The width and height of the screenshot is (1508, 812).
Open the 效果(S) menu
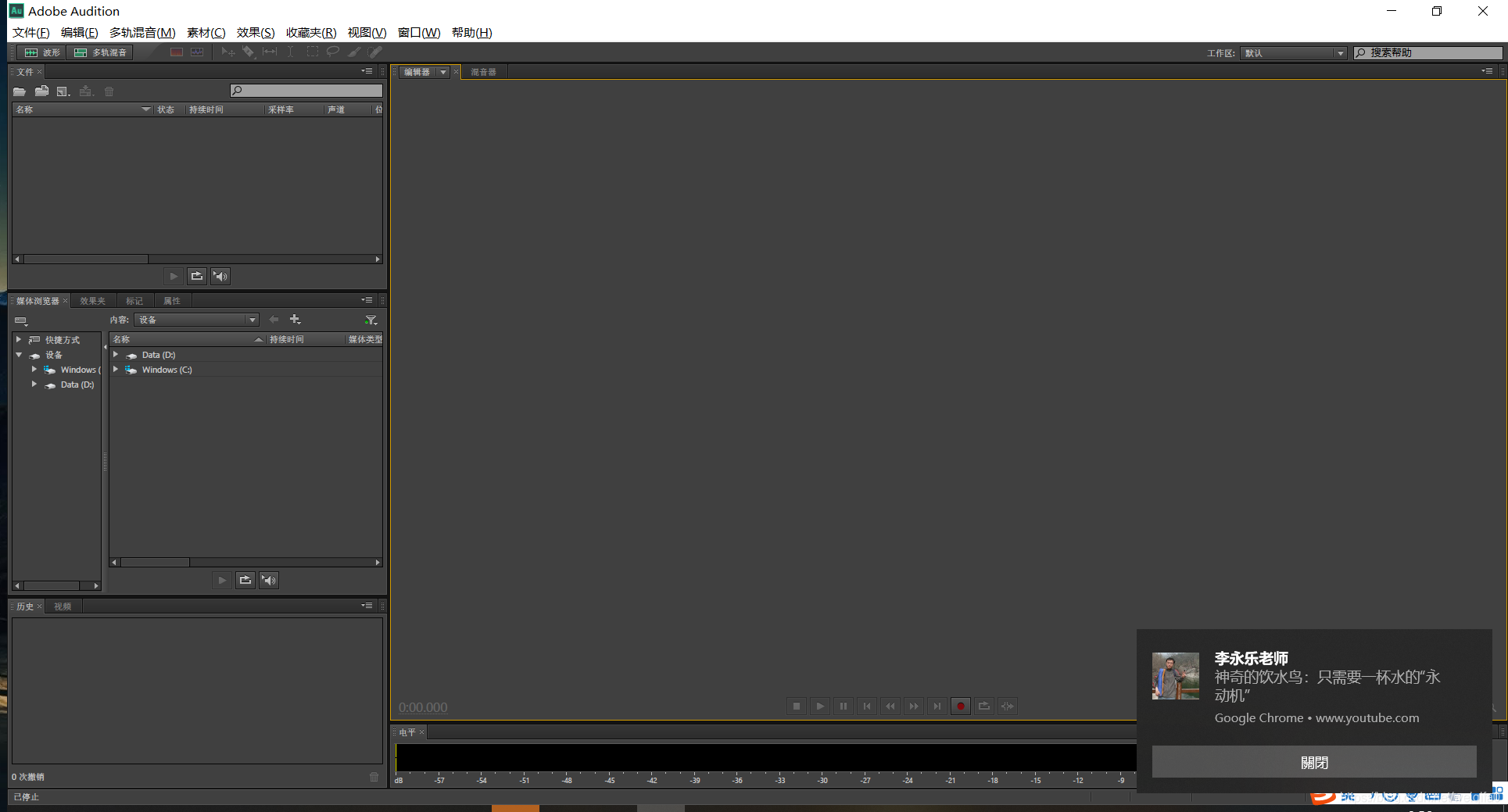(x=254, y=32)
